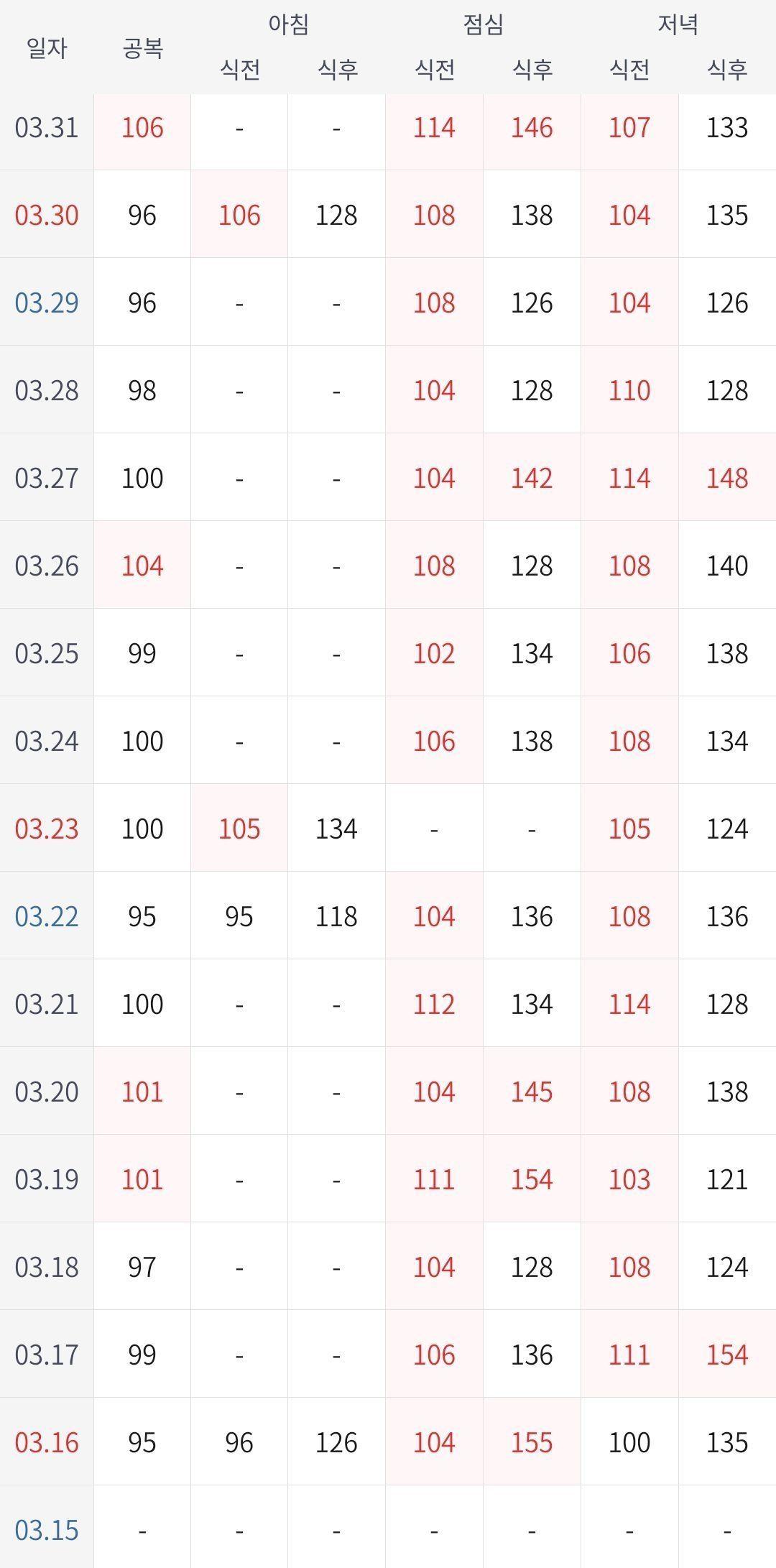This screenshot has width=776, height=1568.
Task: Tap lunch after-meal value 155 on 03.16
Action: tap(532, 1443)
